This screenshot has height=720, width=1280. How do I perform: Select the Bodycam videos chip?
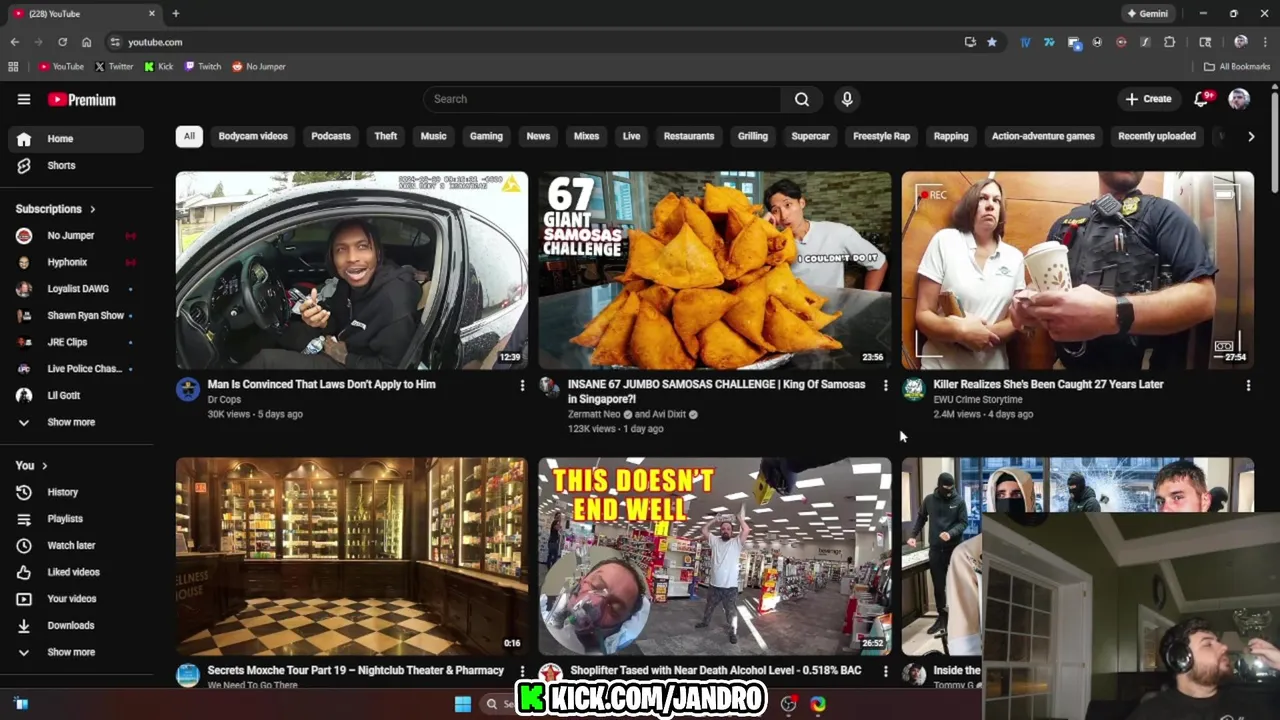pos(253,136)
